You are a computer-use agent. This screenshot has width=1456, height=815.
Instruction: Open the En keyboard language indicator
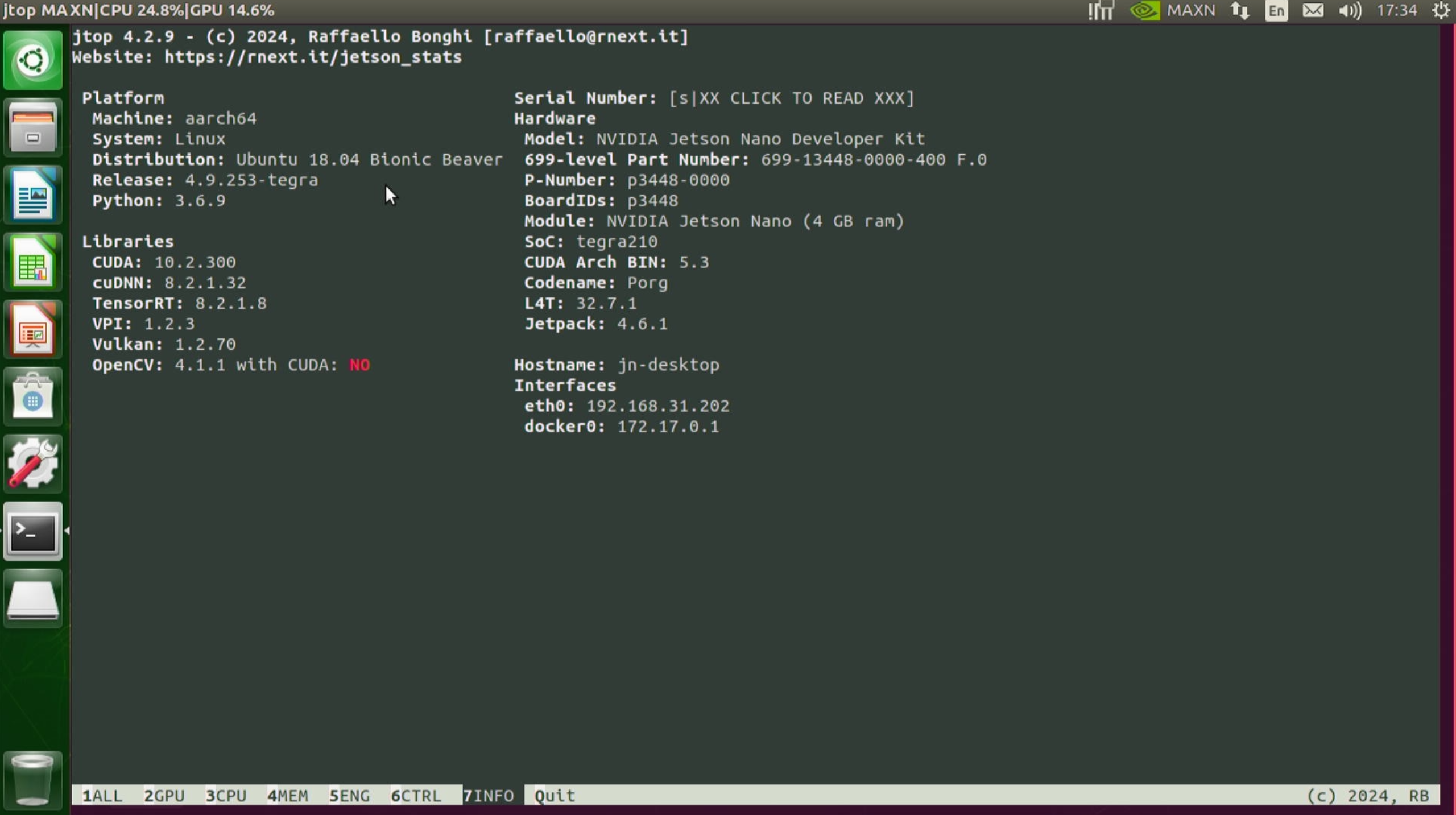1276,11
